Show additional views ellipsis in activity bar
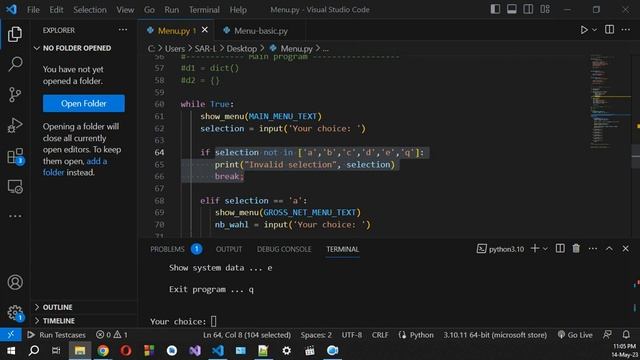Viewport: 640px width, 360px height. coord(15,216)
